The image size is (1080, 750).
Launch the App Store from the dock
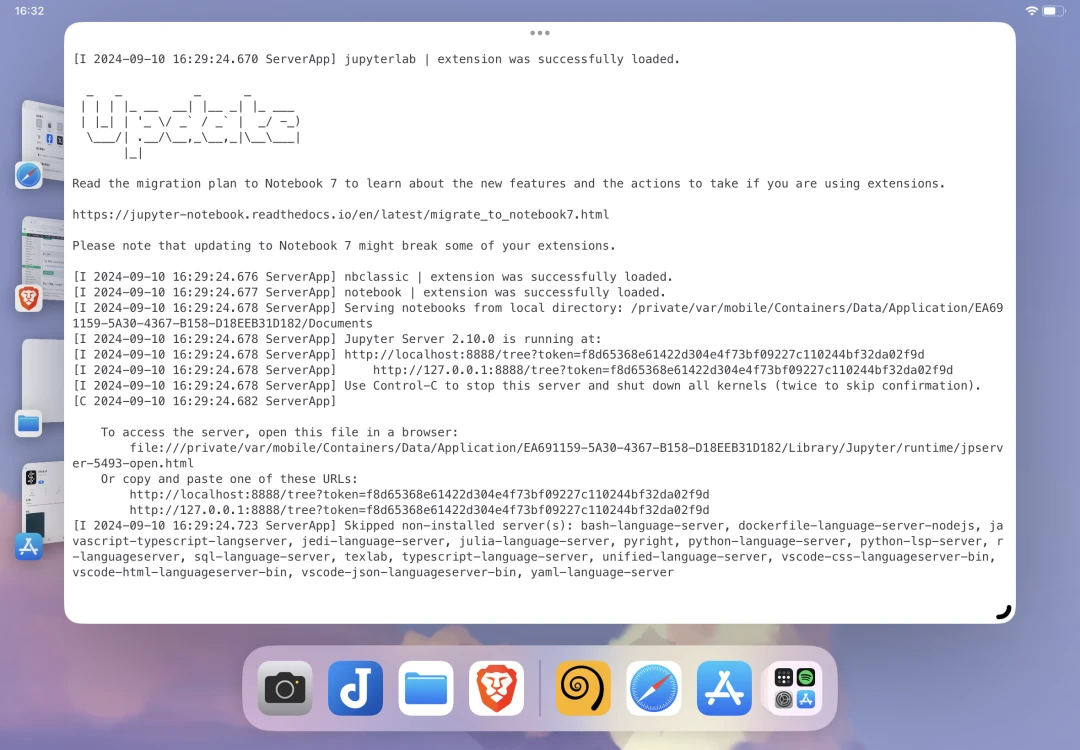(x=724, y=688)
